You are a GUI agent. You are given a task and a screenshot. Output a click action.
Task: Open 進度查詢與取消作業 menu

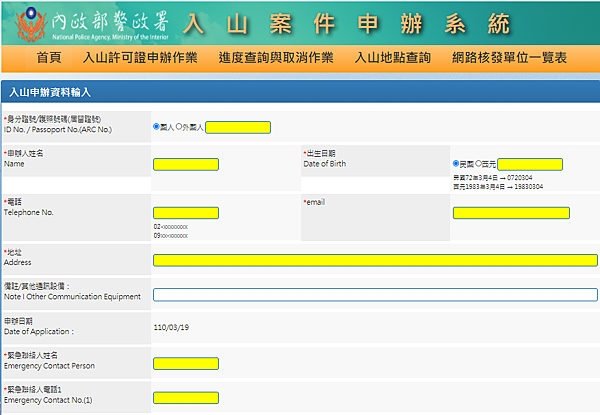coord(276,58)
